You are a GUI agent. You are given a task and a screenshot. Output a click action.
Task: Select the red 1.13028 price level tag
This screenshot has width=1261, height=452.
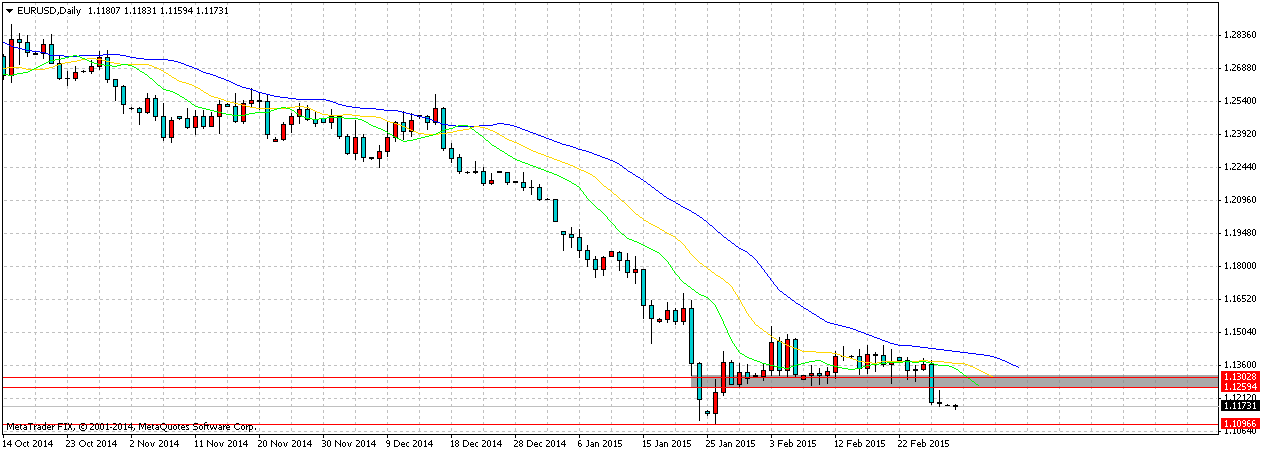(1239, 376)
